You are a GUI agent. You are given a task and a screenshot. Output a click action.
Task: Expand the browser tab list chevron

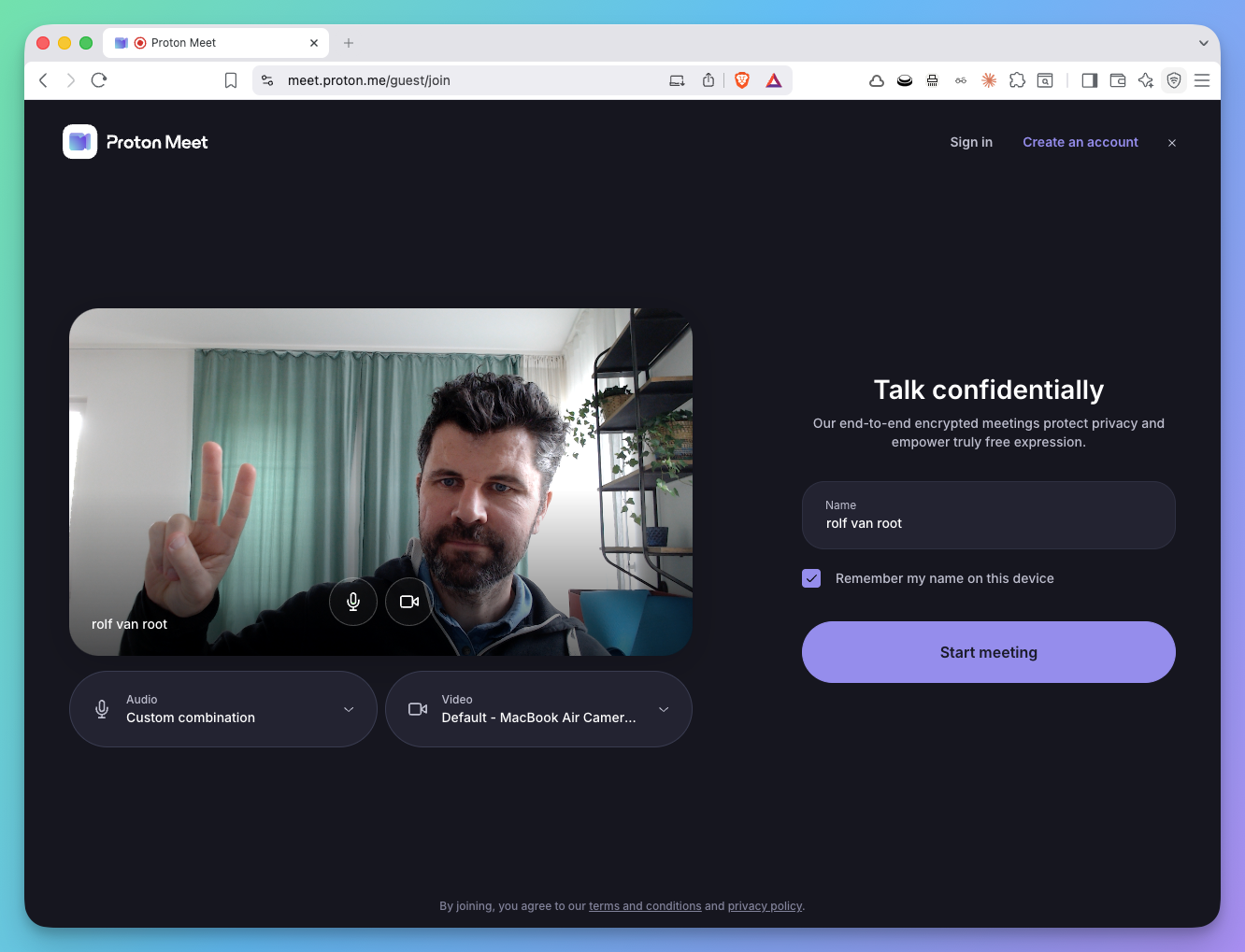1203,43
